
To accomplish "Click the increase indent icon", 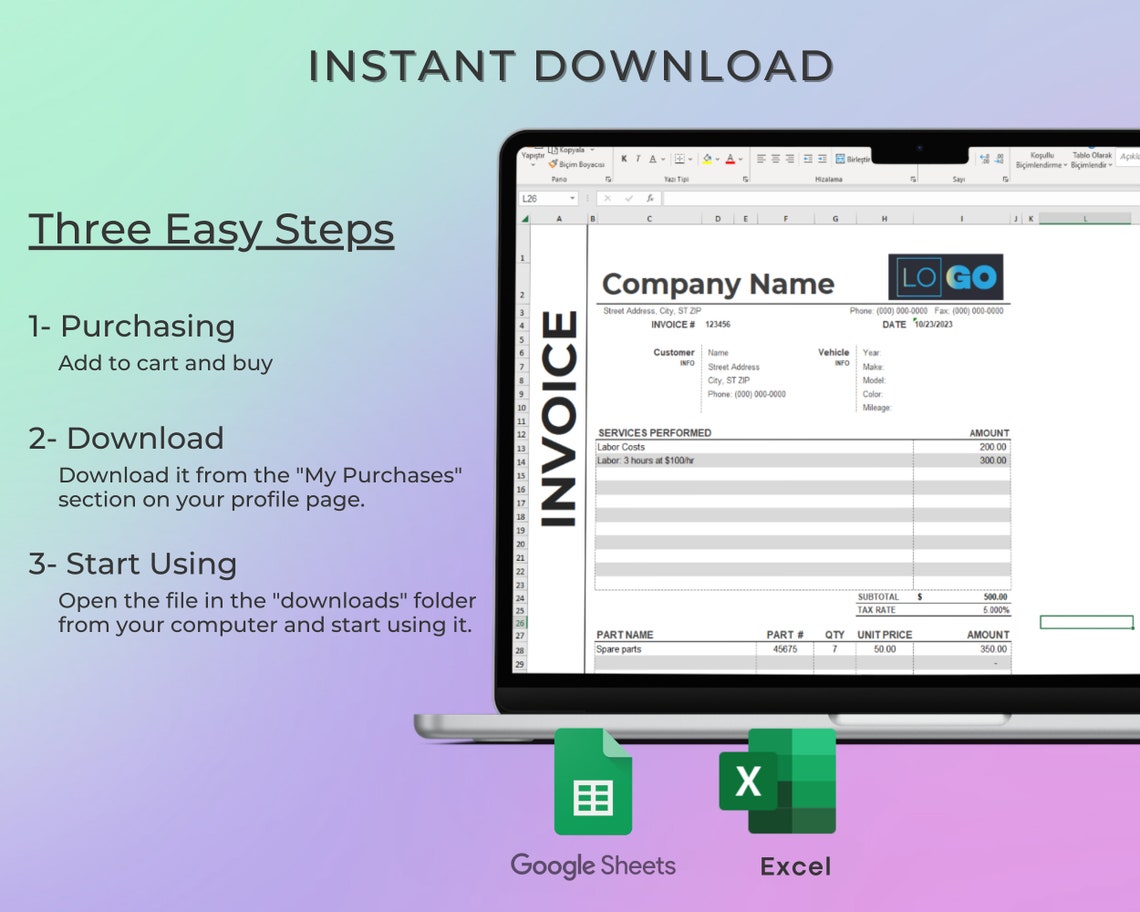I will [x=820, y=158].
